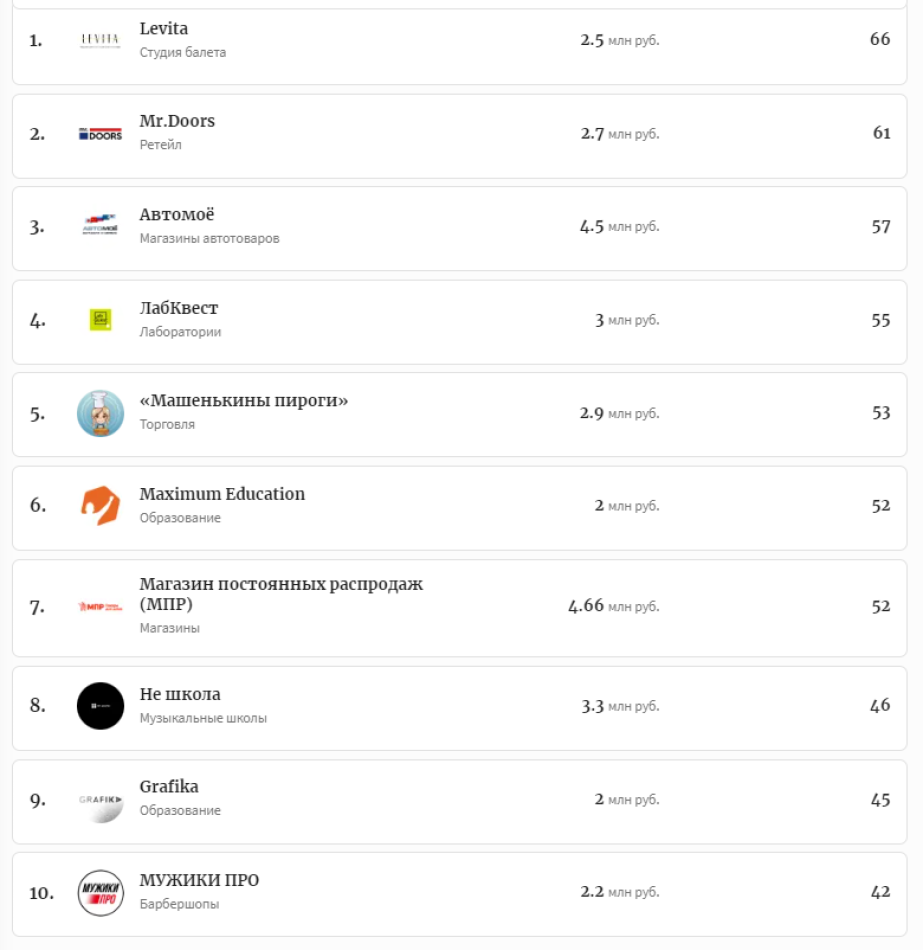Click the Автомоё logo icon
Image resolution: width=923 pixels, height=950 pixels.
(100, 227)
